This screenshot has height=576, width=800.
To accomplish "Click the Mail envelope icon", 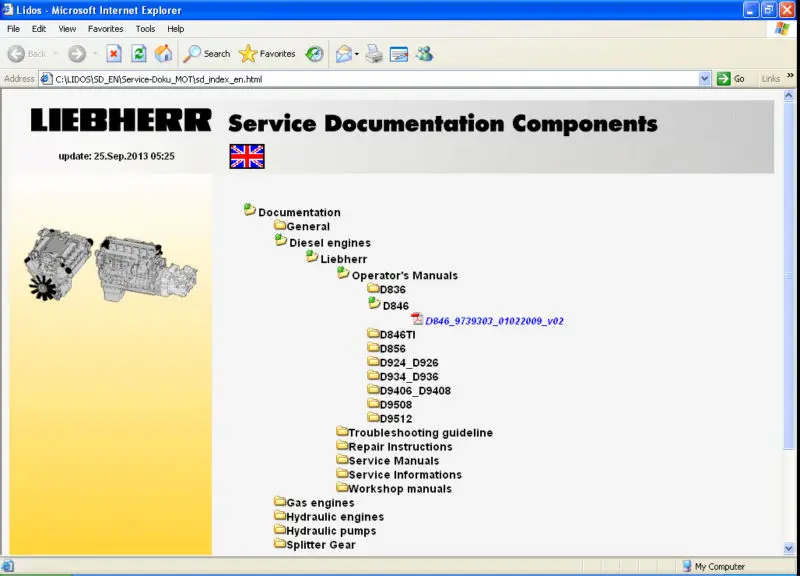I will pyautogui.click(x=344, y=54).
